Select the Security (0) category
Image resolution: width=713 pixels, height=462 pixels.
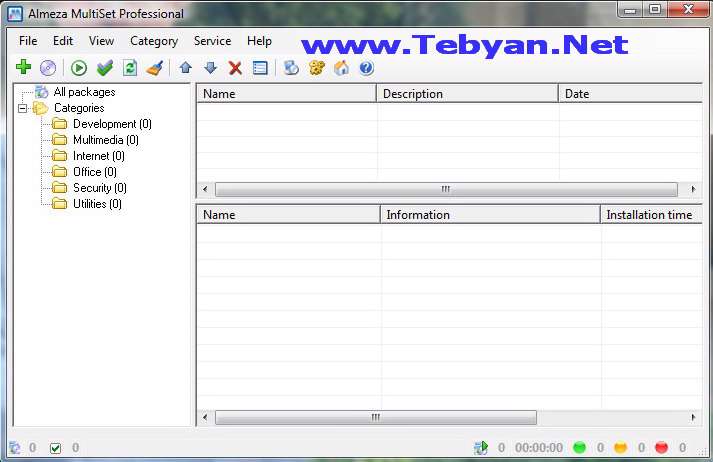tap(100, 188)
